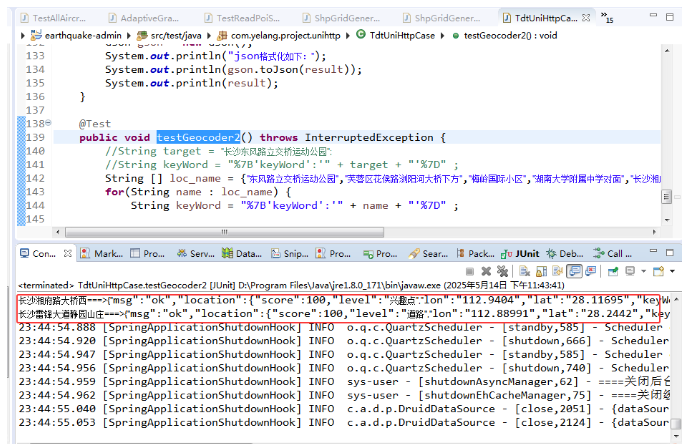Switch to TestAllAircr... editor tab

click(x=53, y=18)
